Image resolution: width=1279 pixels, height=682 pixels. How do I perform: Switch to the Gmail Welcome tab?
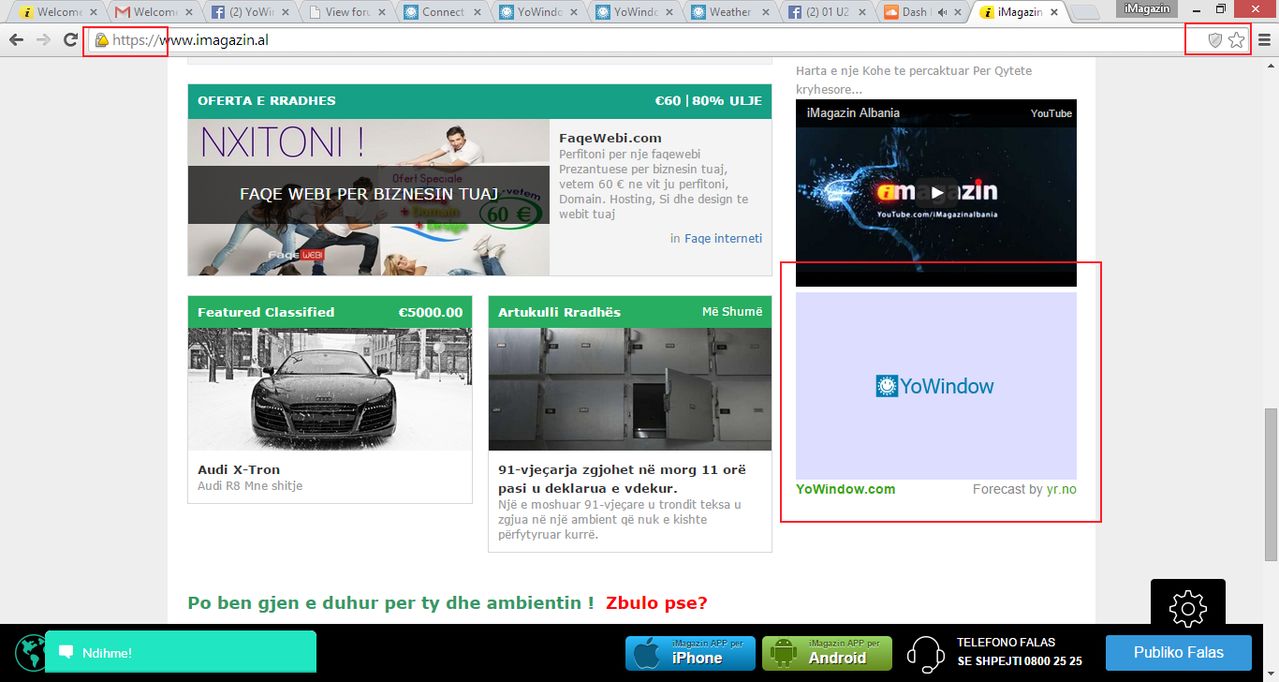tap(145, 12)
